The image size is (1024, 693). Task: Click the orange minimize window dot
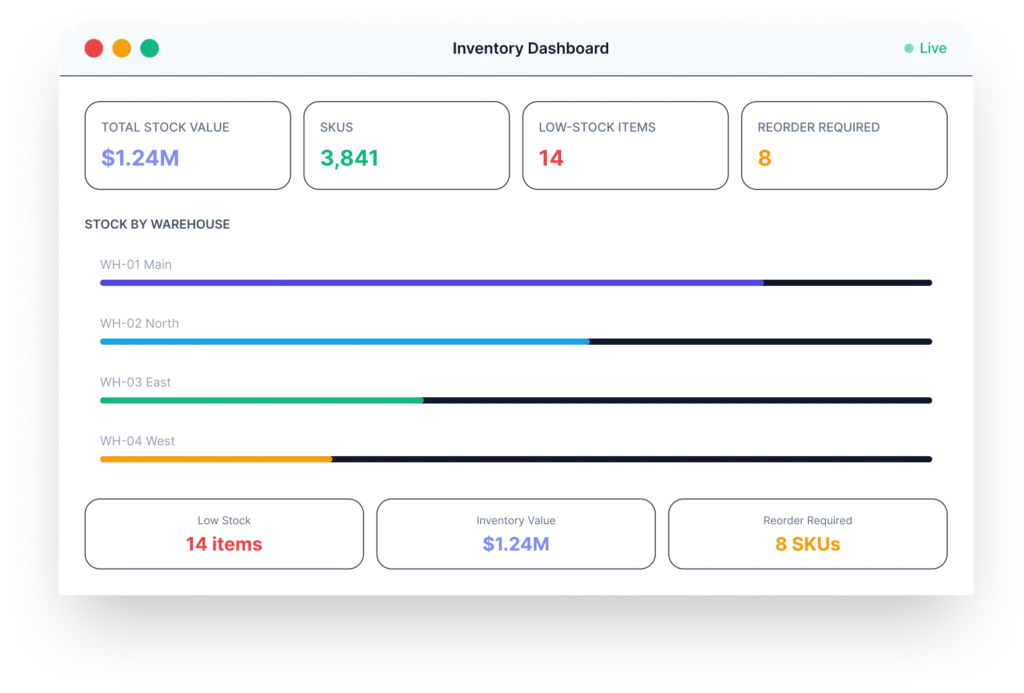pos(121,48)
